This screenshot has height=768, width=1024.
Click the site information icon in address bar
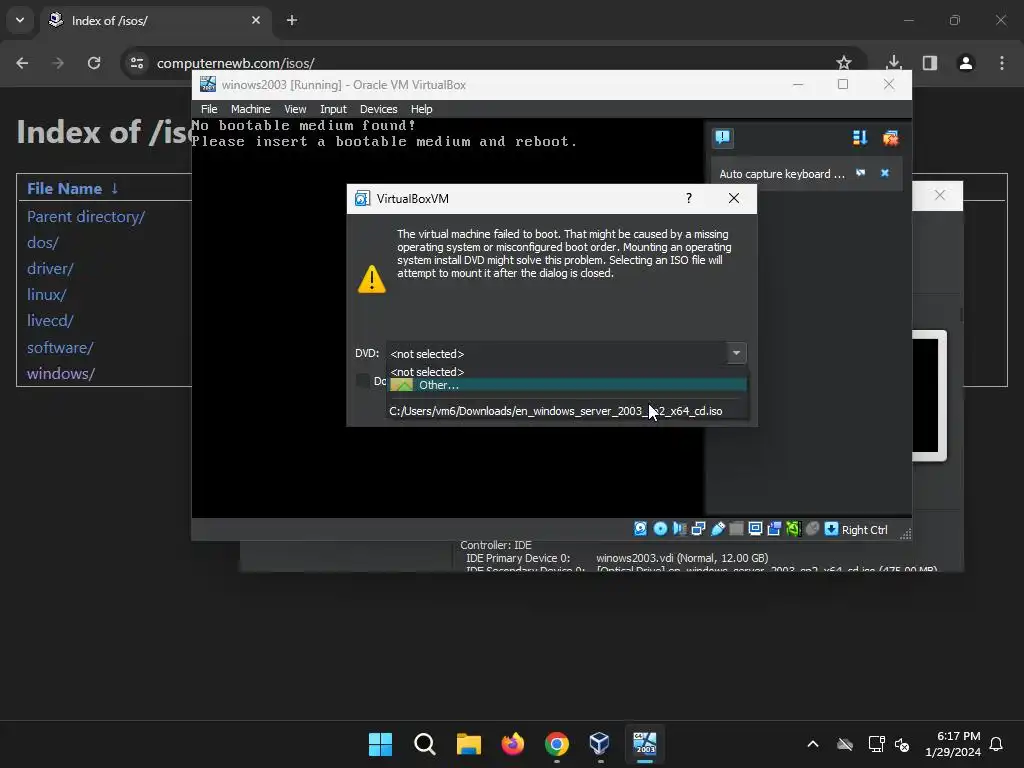pos(137,63)
